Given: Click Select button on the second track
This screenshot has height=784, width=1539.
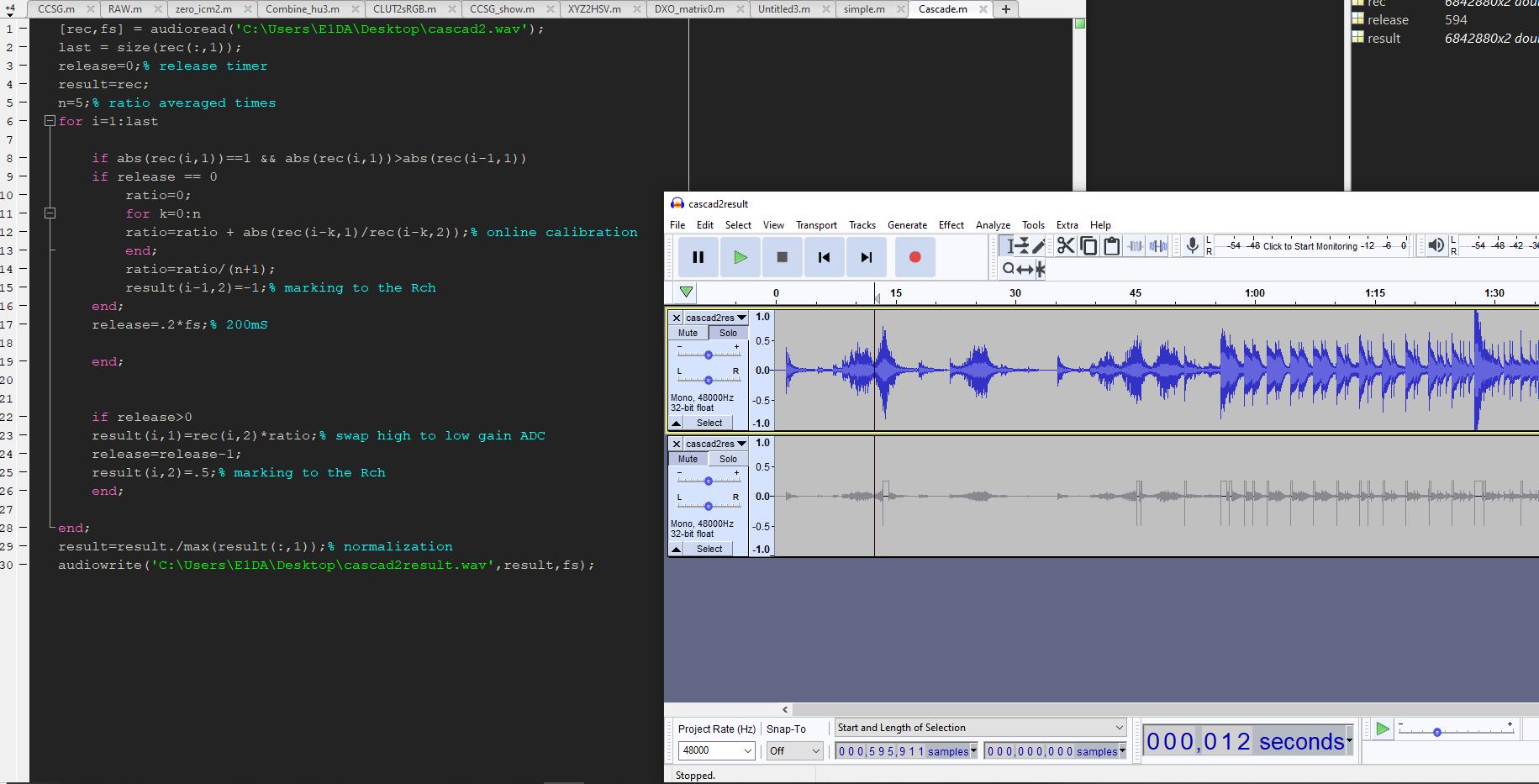Looking at the screenshot, I should click(x=709, y=549).
